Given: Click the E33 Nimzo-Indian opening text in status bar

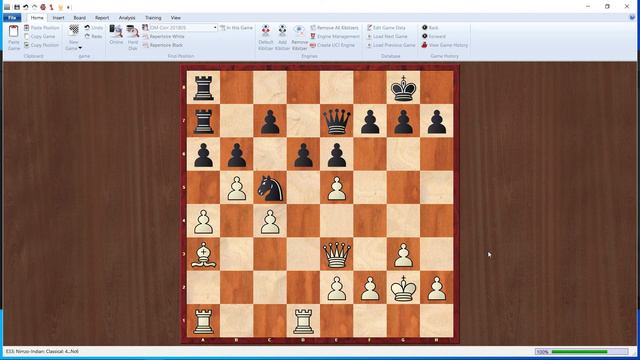Looking at the screenshot, I should pos(42,351).
